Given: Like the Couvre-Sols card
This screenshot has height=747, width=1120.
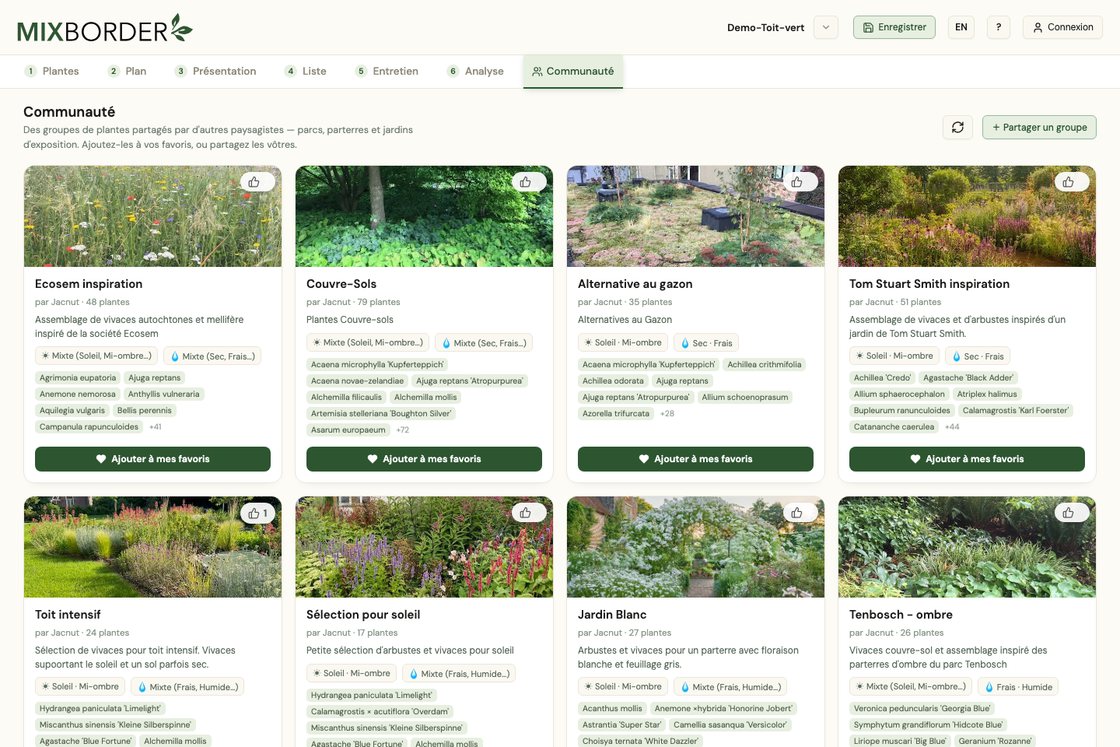Looking at the screenshot, I should pyautogui.click(x=529, y=182).
